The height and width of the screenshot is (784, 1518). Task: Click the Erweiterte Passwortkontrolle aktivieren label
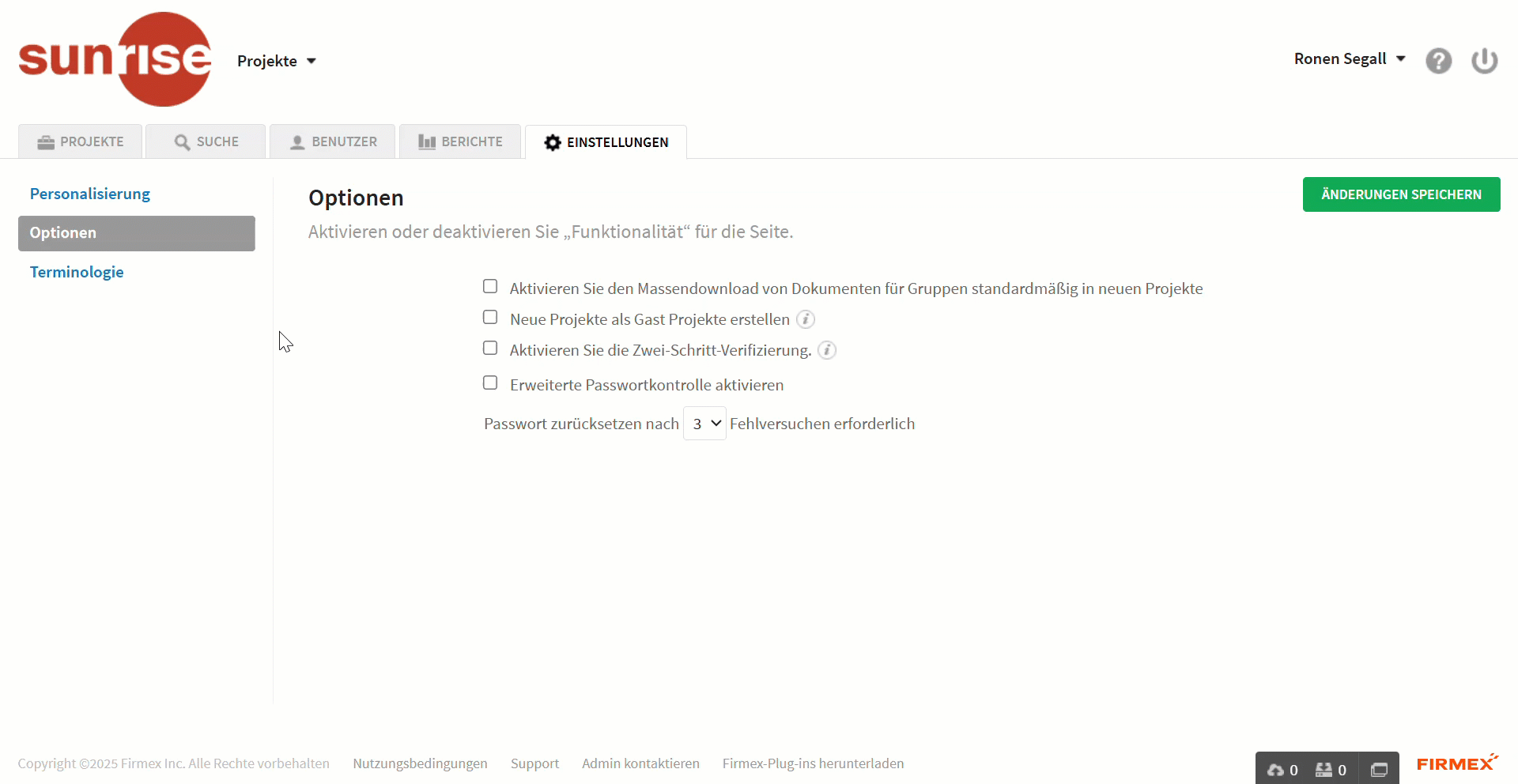647,385
